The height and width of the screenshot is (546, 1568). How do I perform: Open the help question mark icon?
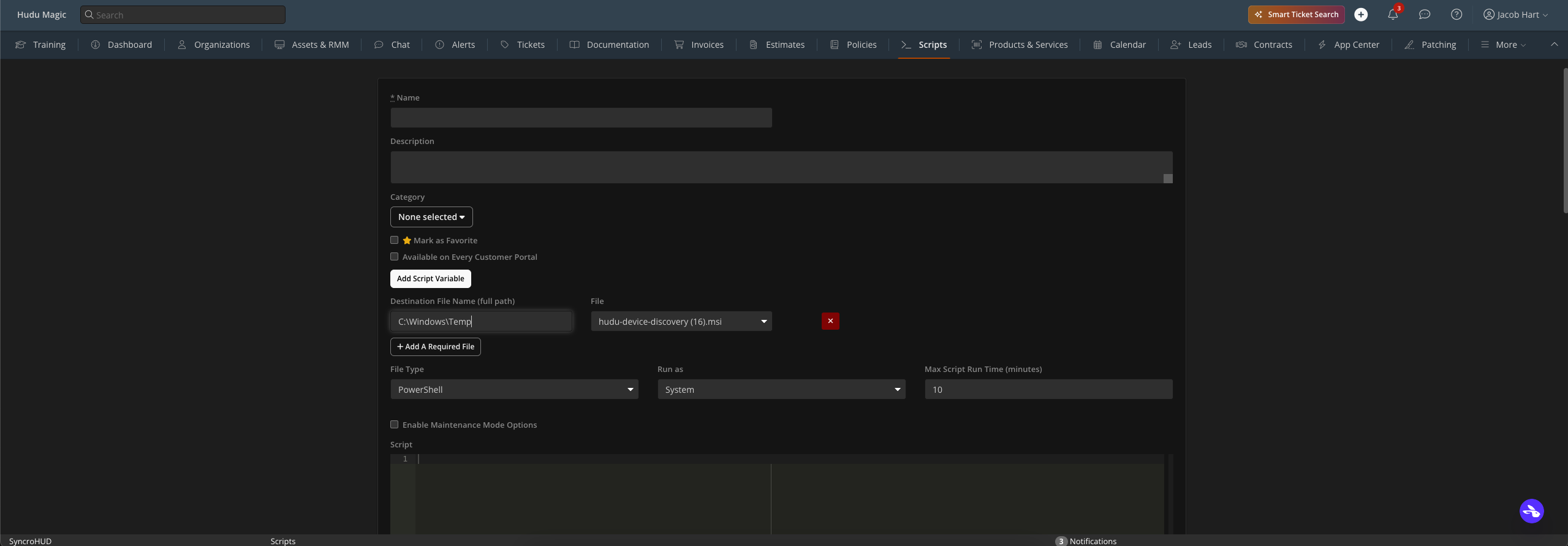(1456, 15)
